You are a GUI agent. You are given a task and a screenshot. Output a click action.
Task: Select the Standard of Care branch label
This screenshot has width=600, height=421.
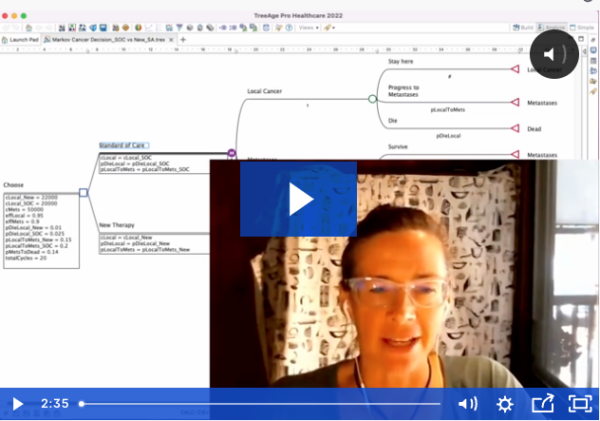[x=123, y=146]
